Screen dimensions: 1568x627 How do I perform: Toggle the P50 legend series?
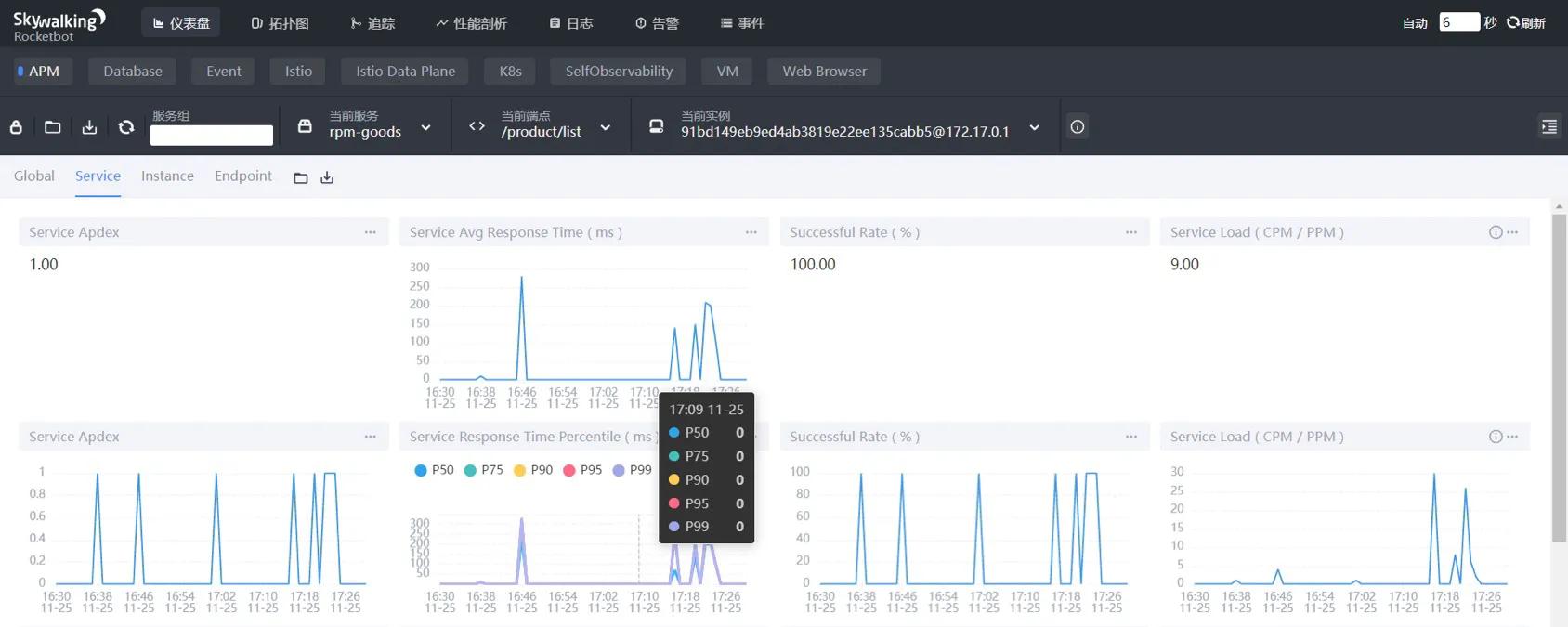pyautogui.click(x=434, y=470)
